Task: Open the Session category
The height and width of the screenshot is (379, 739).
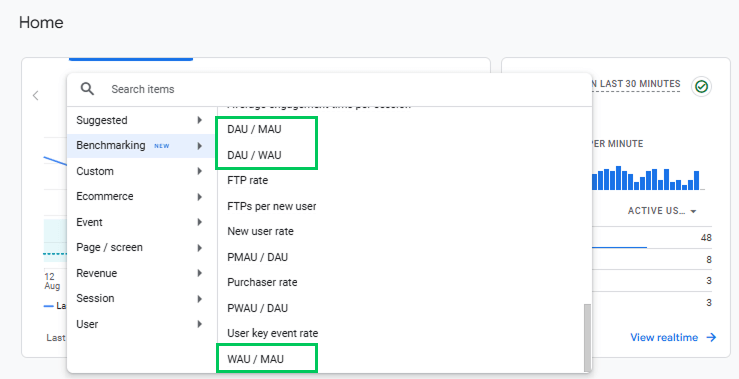Action: (x=141, y=298)
